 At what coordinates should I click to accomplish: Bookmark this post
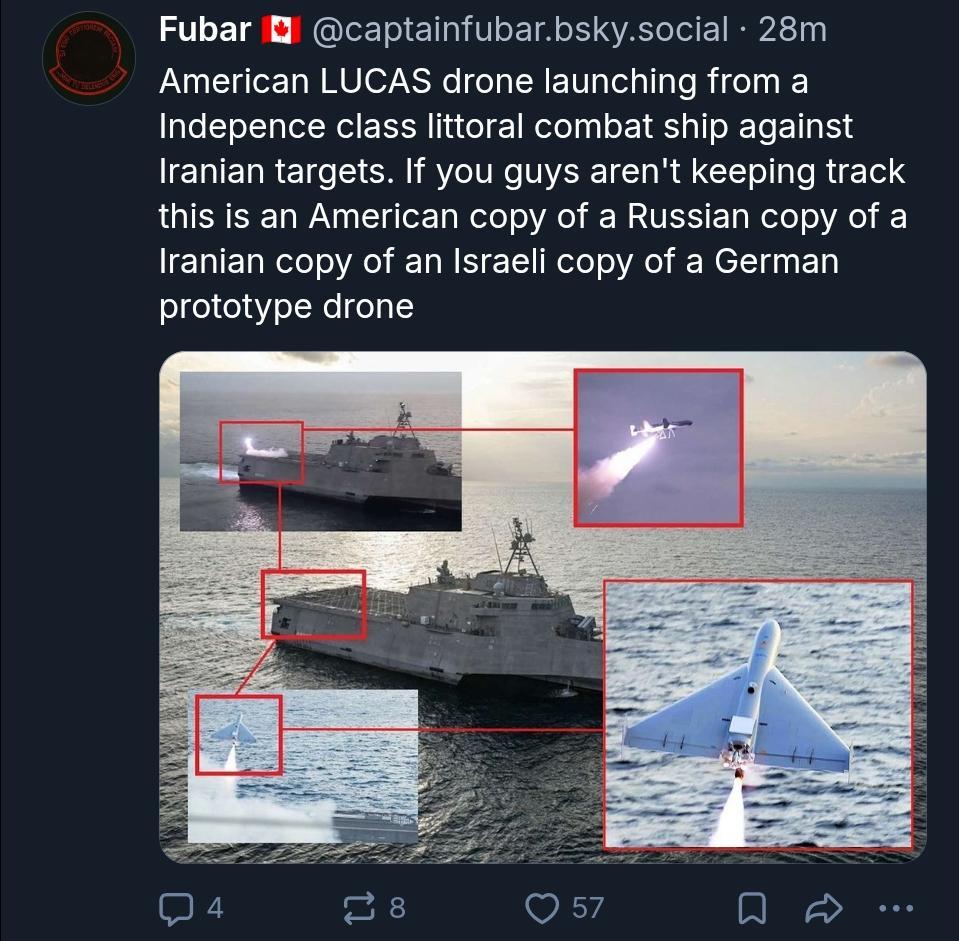click(x=751, y=908)
